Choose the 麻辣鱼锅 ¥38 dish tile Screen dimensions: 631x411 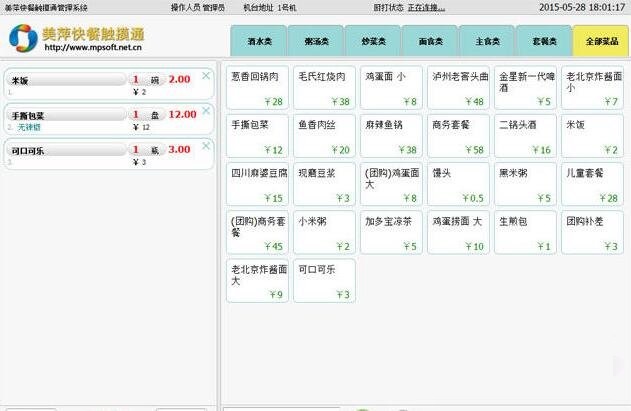point(392,136)
